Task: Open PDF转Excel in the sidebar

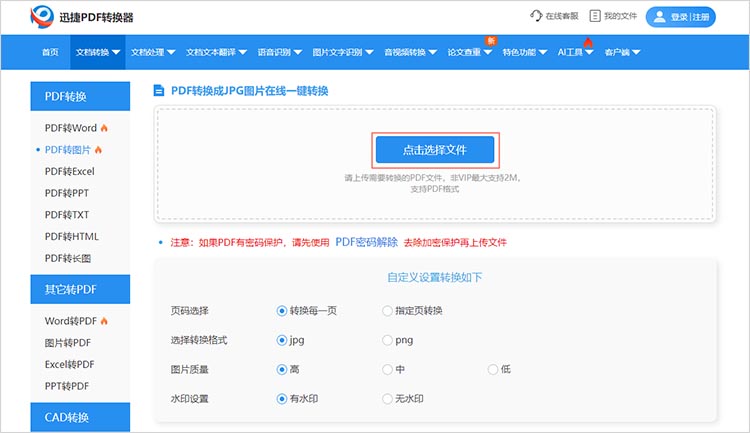Action: 69,172
